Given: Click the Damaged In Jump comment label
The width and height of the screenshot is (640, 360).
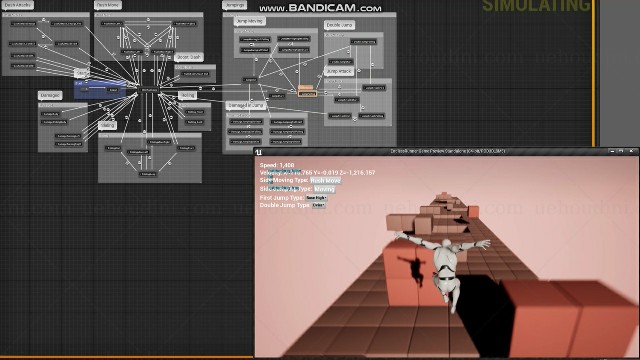Looking at the screenshot, I should click(246, 105).
